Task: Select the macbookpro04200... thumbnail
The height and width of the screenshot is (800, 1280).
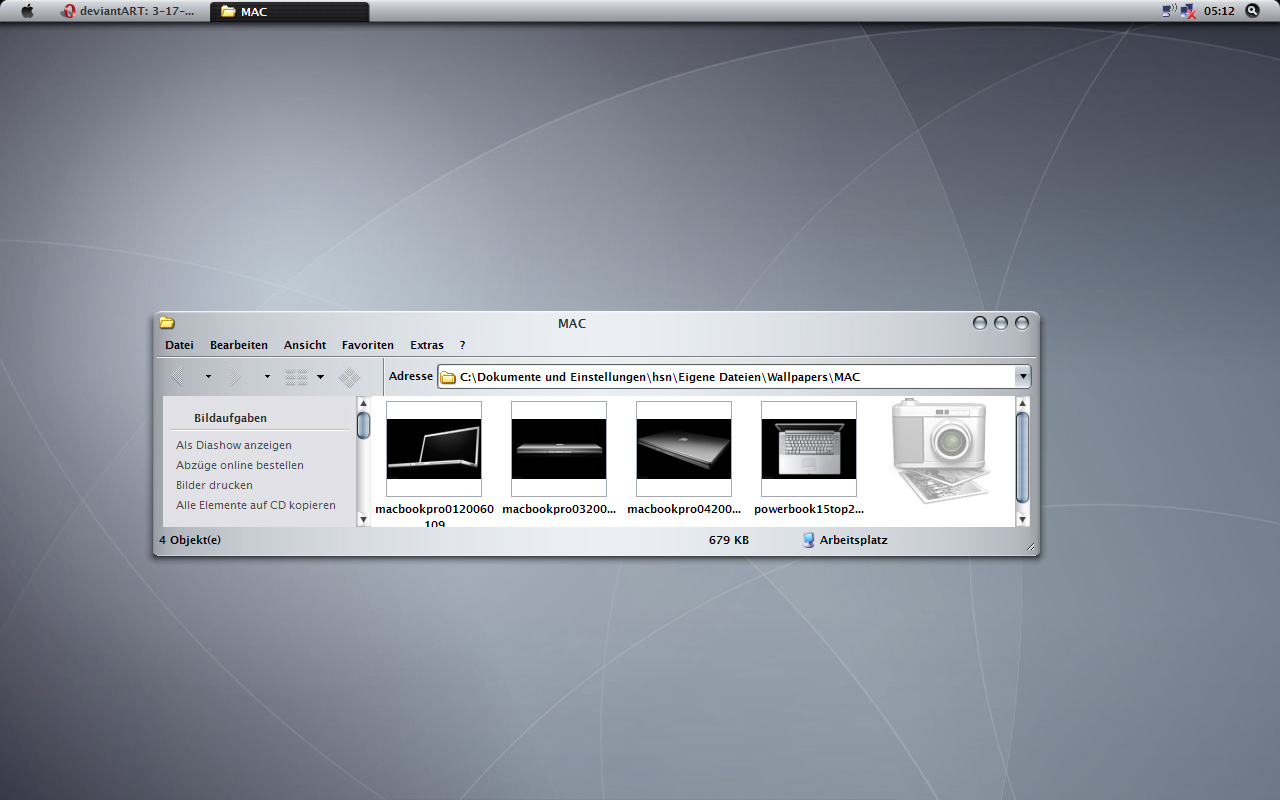Action: (x=684, y=449)
